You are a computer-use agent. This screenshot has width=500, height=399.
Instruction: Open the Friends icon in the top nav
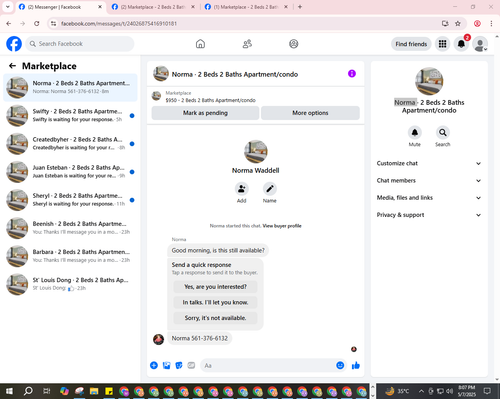point(247,44)
